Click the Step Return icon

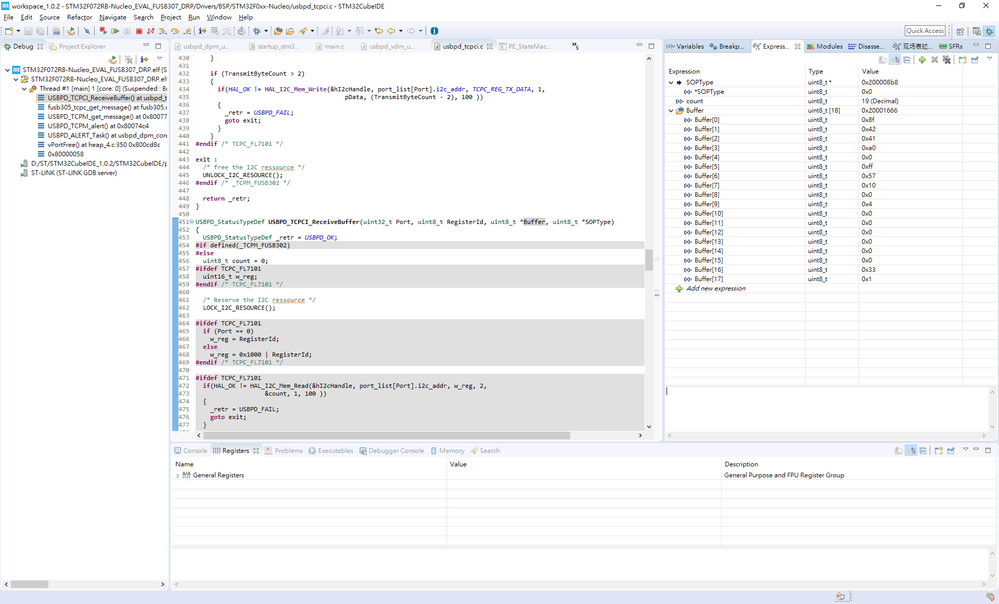click(x=187, y=31)
